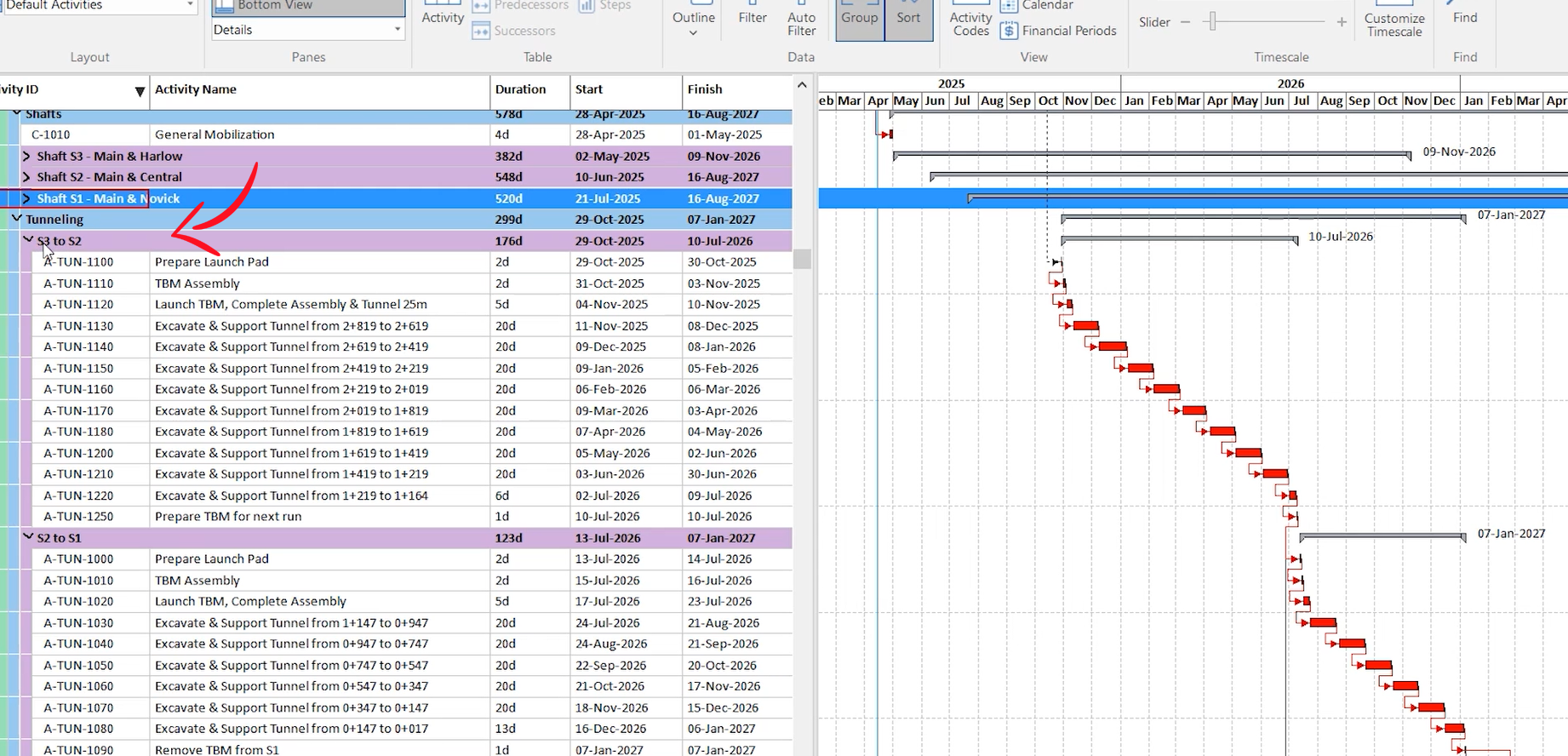Click the Find button
The image size is (1568, 756).
pyautogui.click(x=1464, y=17)
